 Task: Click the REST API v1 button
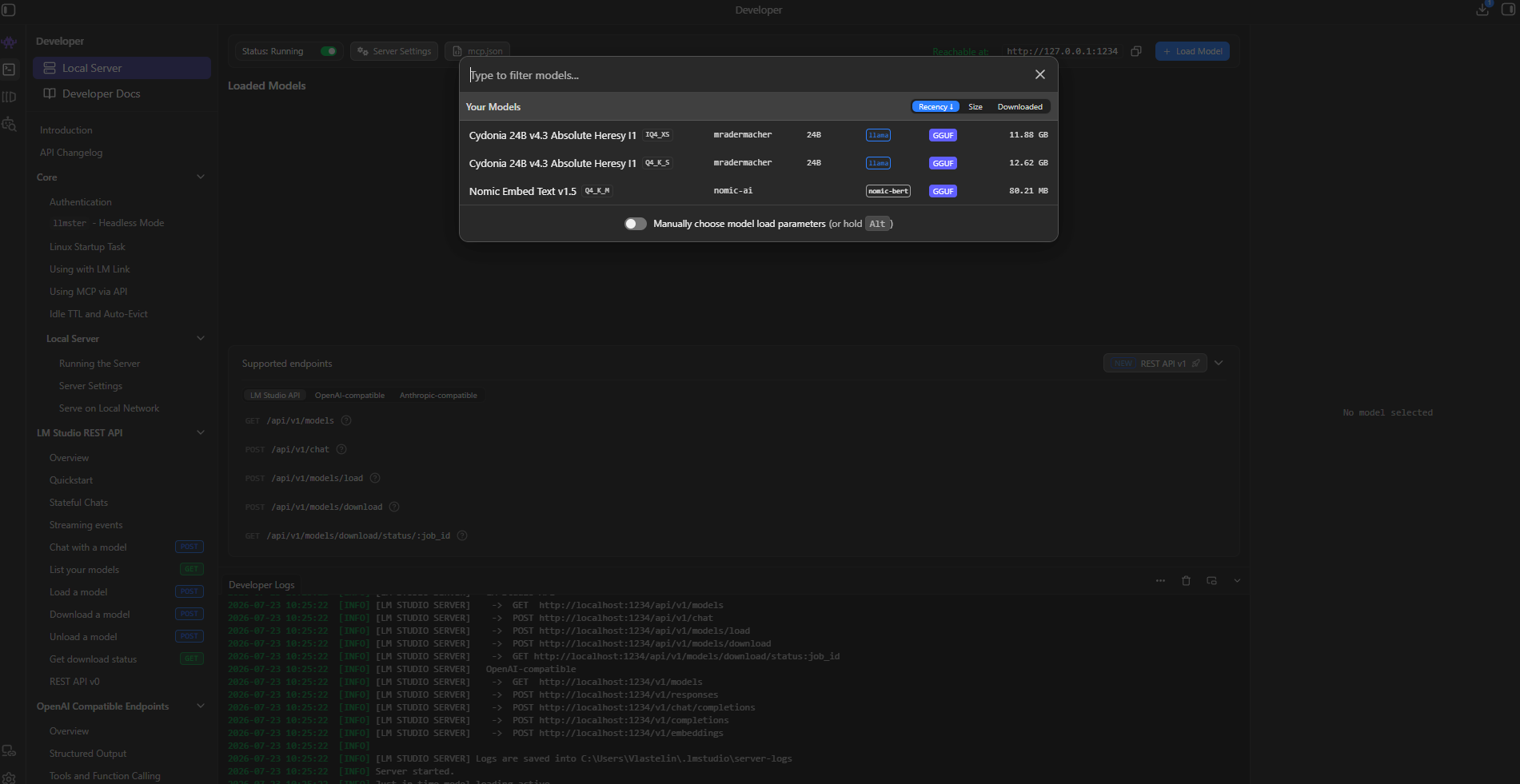point(1155,364)
